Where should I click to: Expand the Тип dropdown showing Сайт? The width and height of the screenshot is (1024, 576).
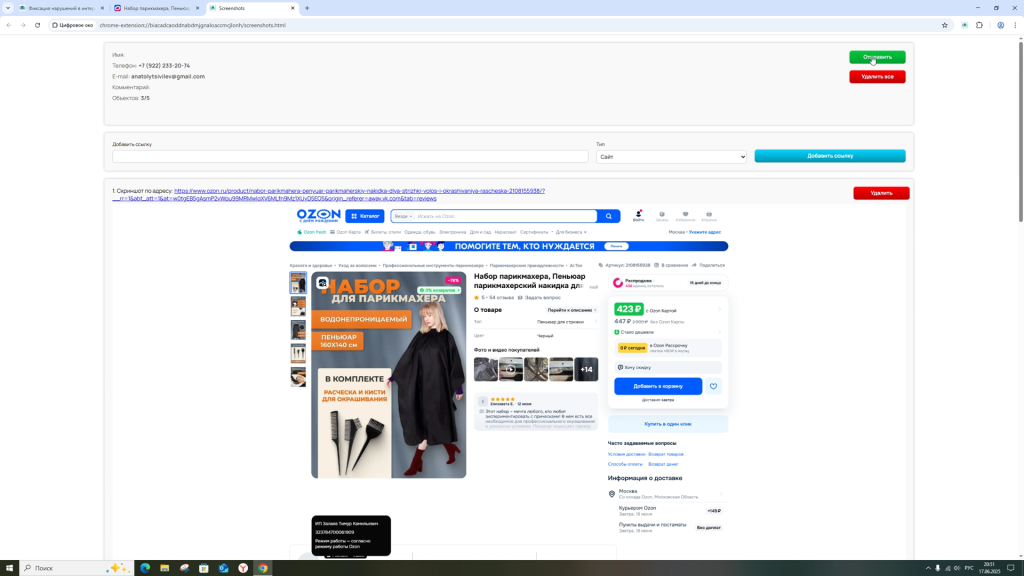[x=671, y=157]
